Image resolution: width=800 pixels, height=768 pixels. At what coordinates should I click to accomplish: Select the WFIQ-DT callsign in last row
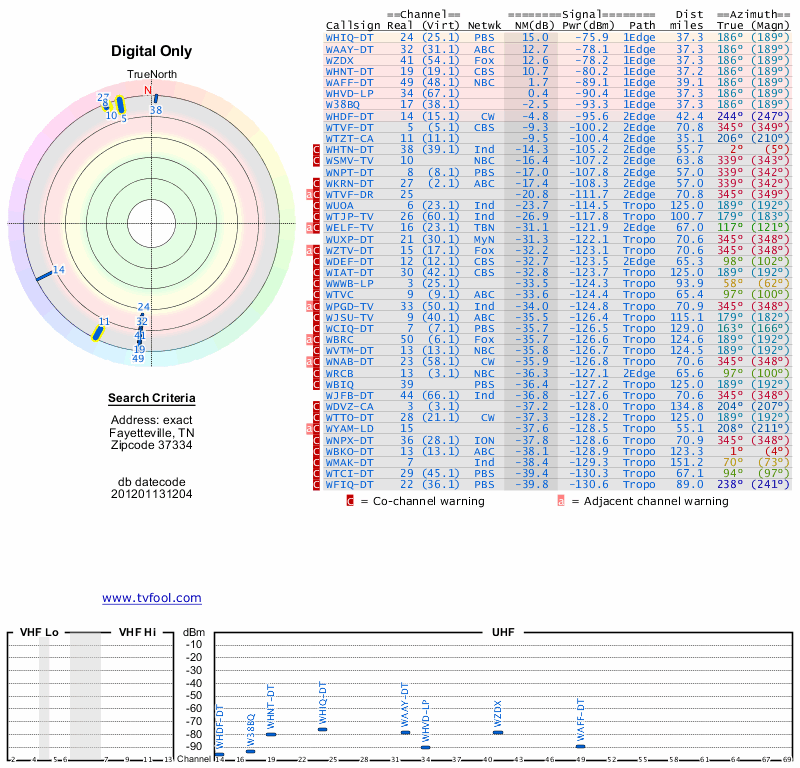(350, 484)
